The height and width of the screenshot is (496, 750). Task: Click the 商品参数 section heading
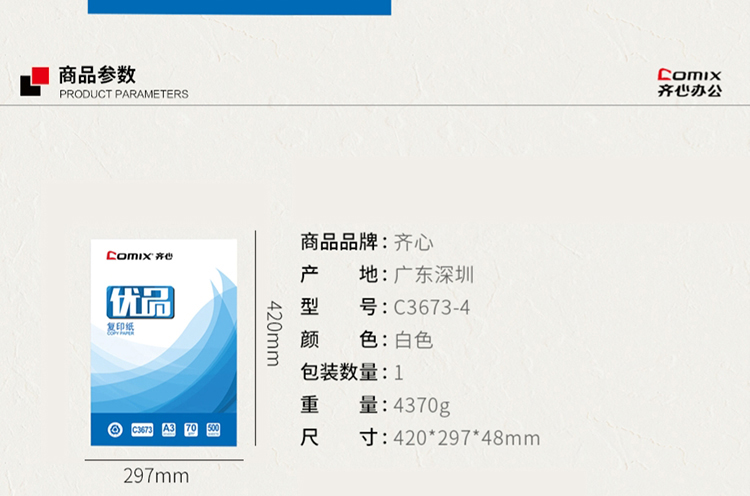97,74
